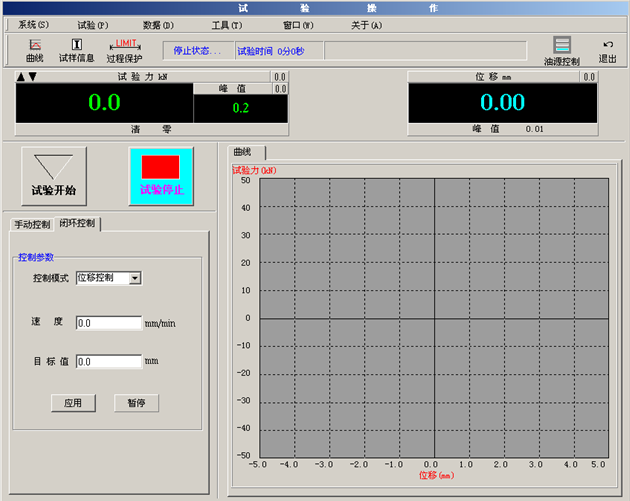Open the 试验(P) menu
The image size is (630, 501).
point(93,24)
